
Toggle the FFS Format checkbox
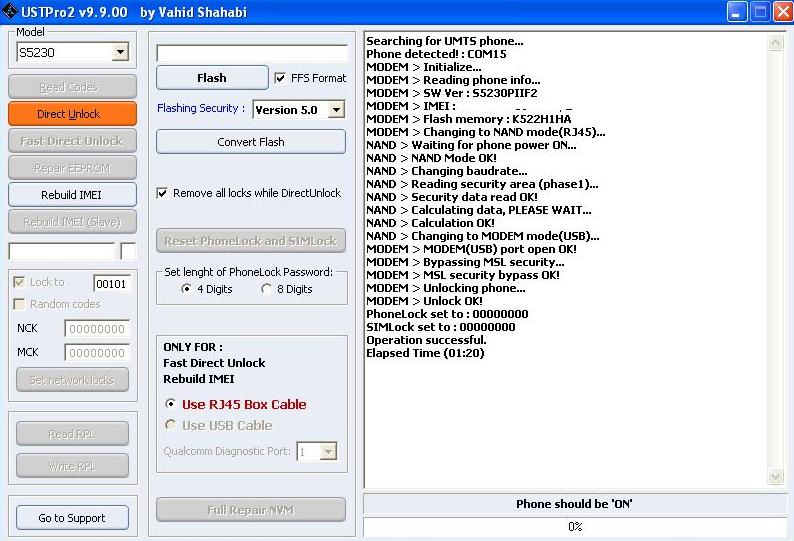280,78
